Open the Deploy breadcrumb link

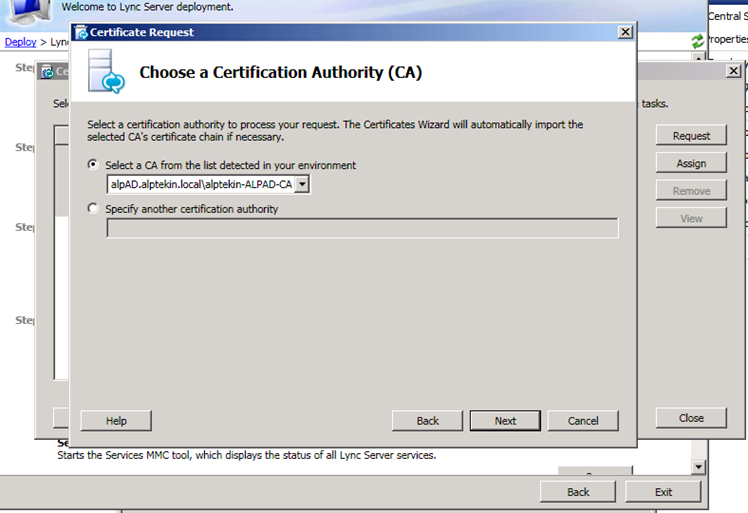pyautogui.click(x=21, y=42)
